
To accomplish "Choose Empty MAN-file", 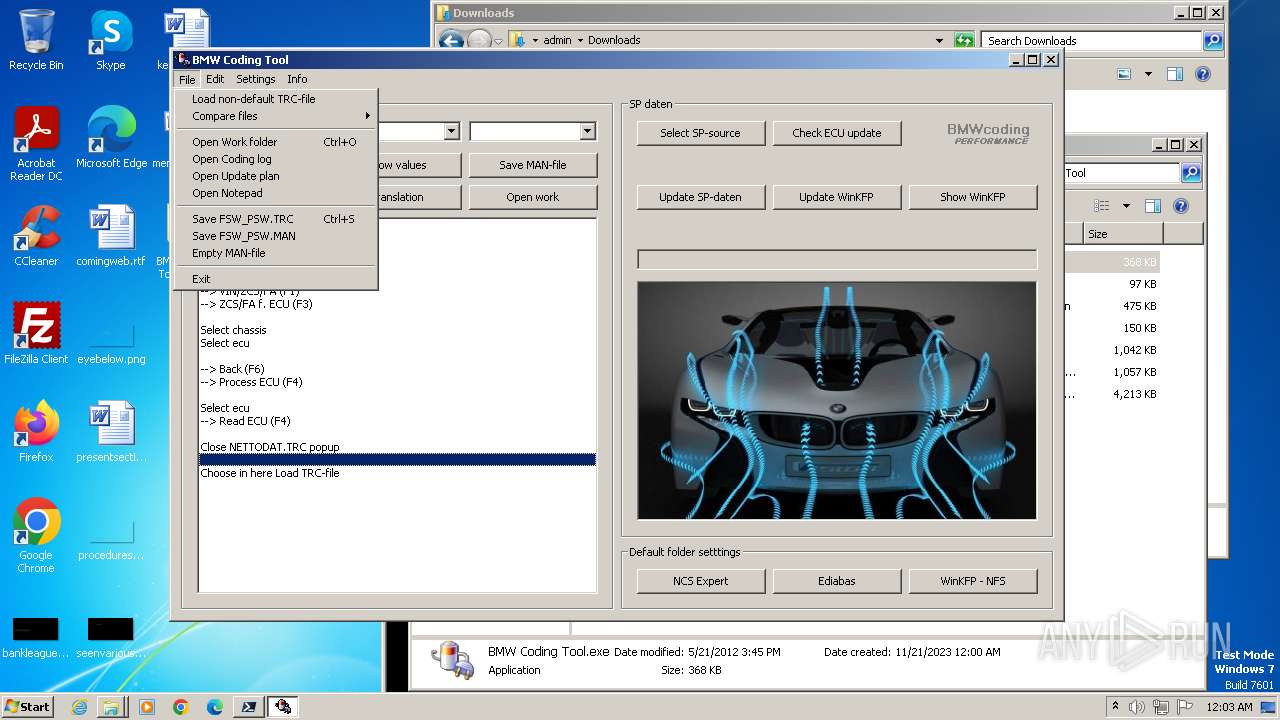I will pyautogui.click(x=276, y=253).
